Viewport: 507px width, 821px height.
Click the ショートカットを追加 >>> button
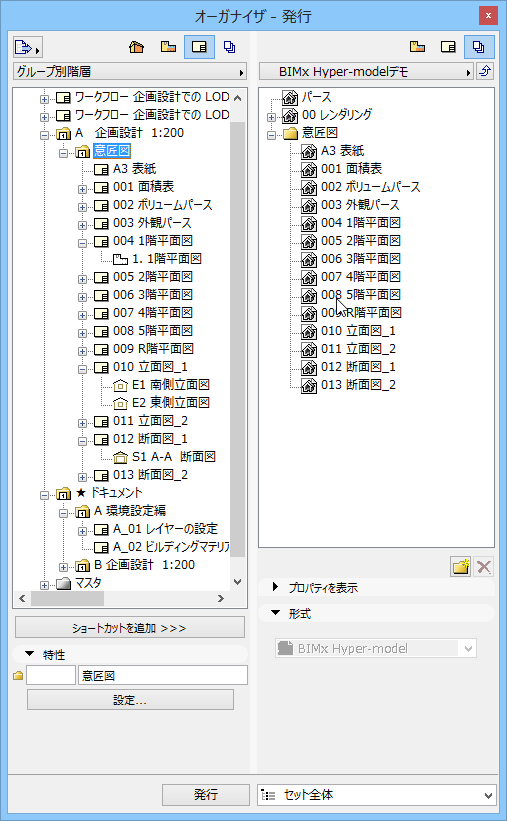tap(130, 628)
